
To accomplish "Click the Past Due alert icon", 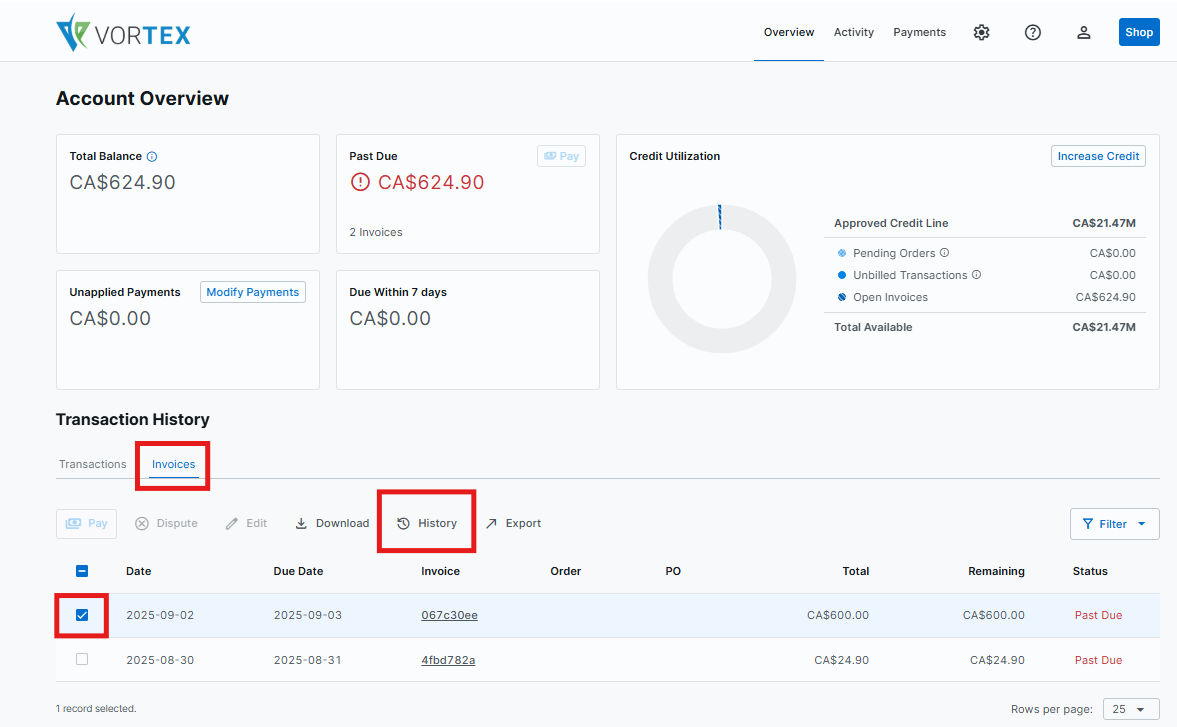I will click(x=360, y=182).
